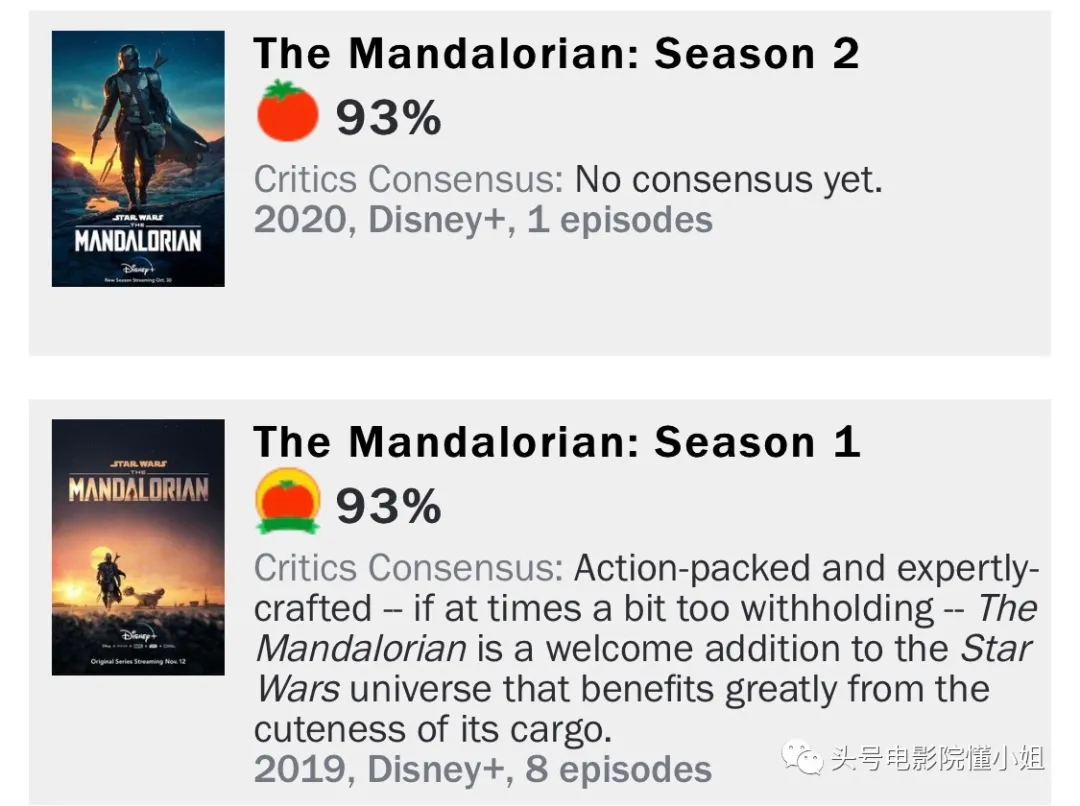
Task: Click the "2019, Disney+, 8 episodes" line
Action: tap(483, 769)
